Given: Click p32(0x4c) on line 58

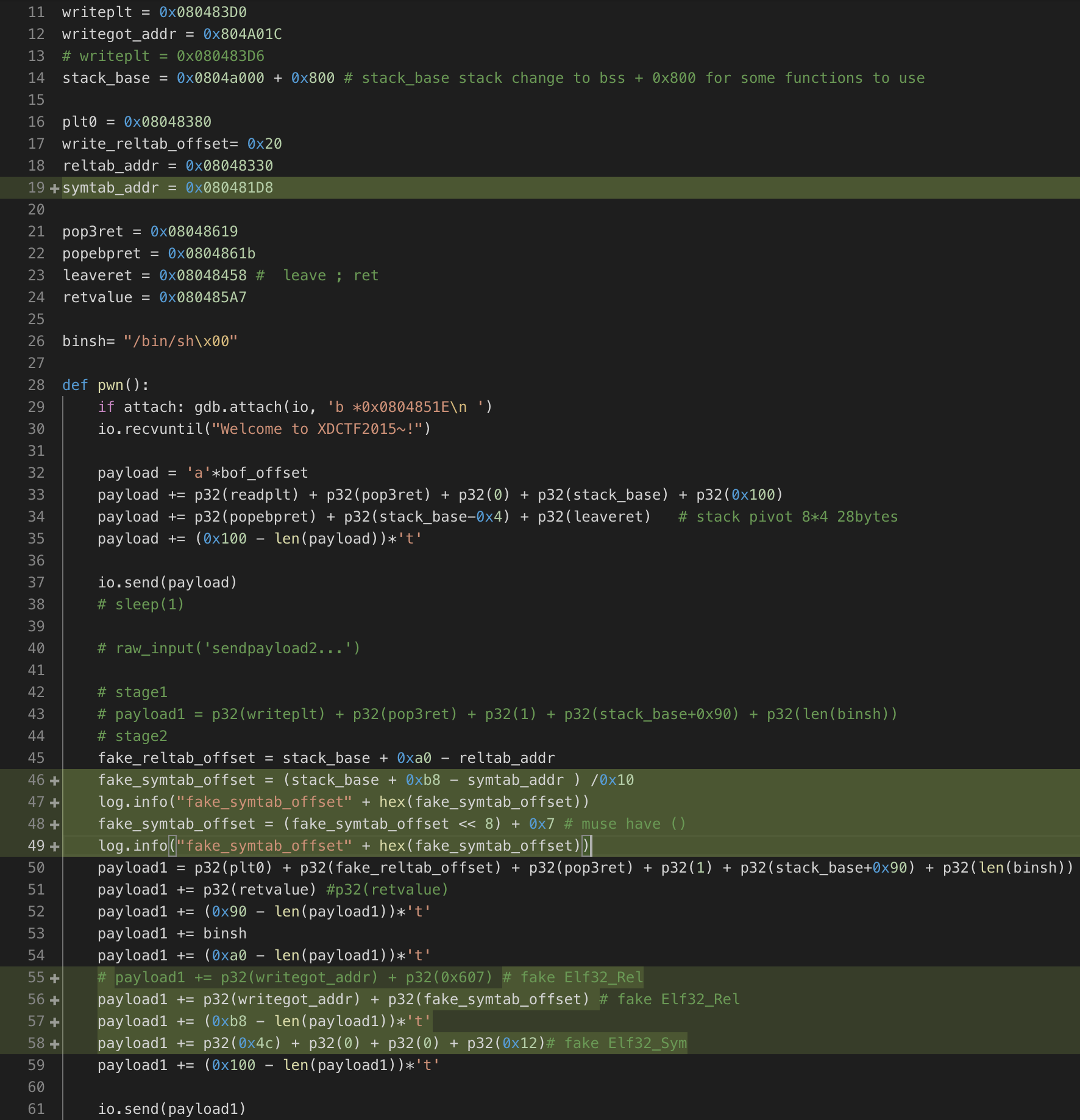Looking at the screenshot, I should point(243,1043).
